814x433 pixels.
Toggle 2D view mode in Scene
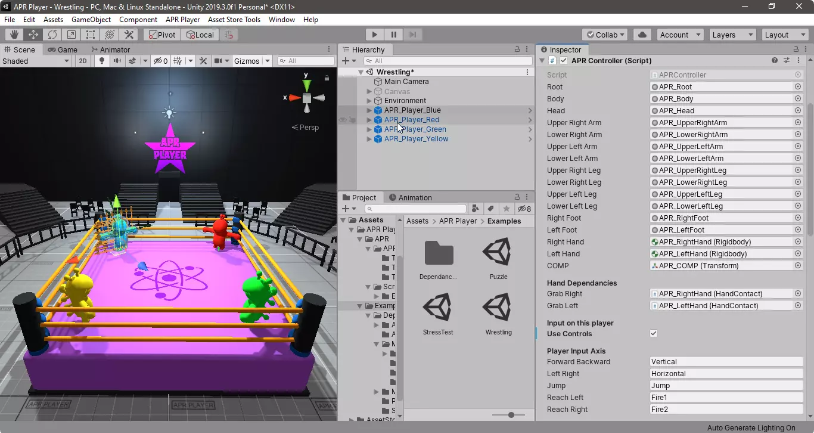[x=82, y=60]
